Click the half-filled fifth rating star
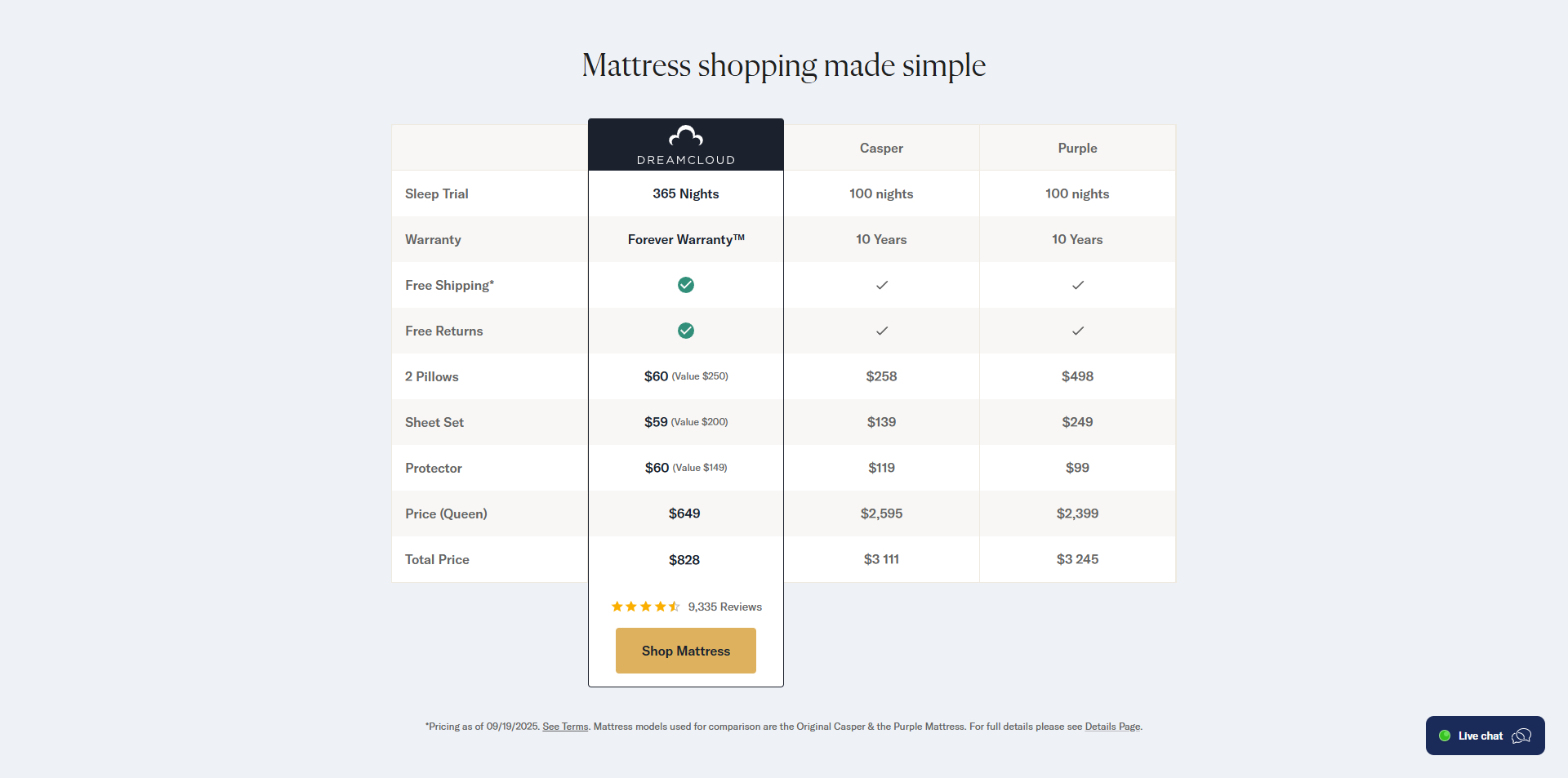This screenshot has width=1568, height=778. point(673,607)
